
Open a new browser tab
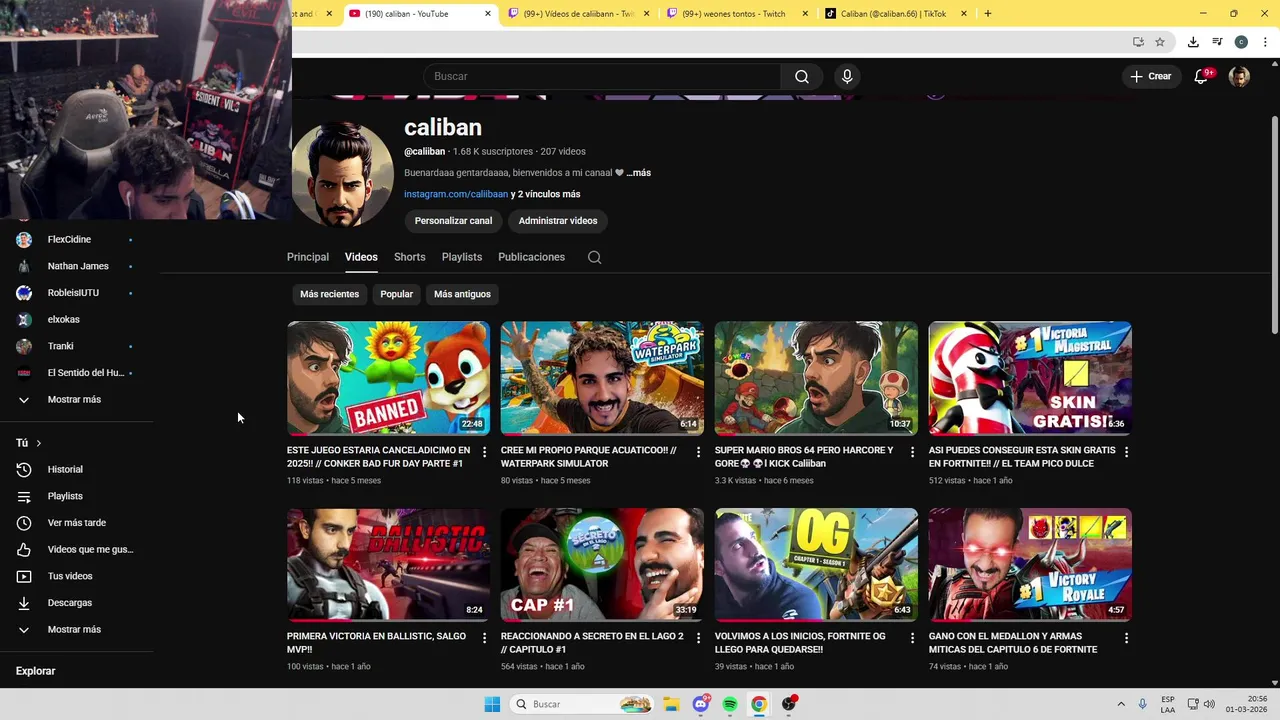coord(988,14)
